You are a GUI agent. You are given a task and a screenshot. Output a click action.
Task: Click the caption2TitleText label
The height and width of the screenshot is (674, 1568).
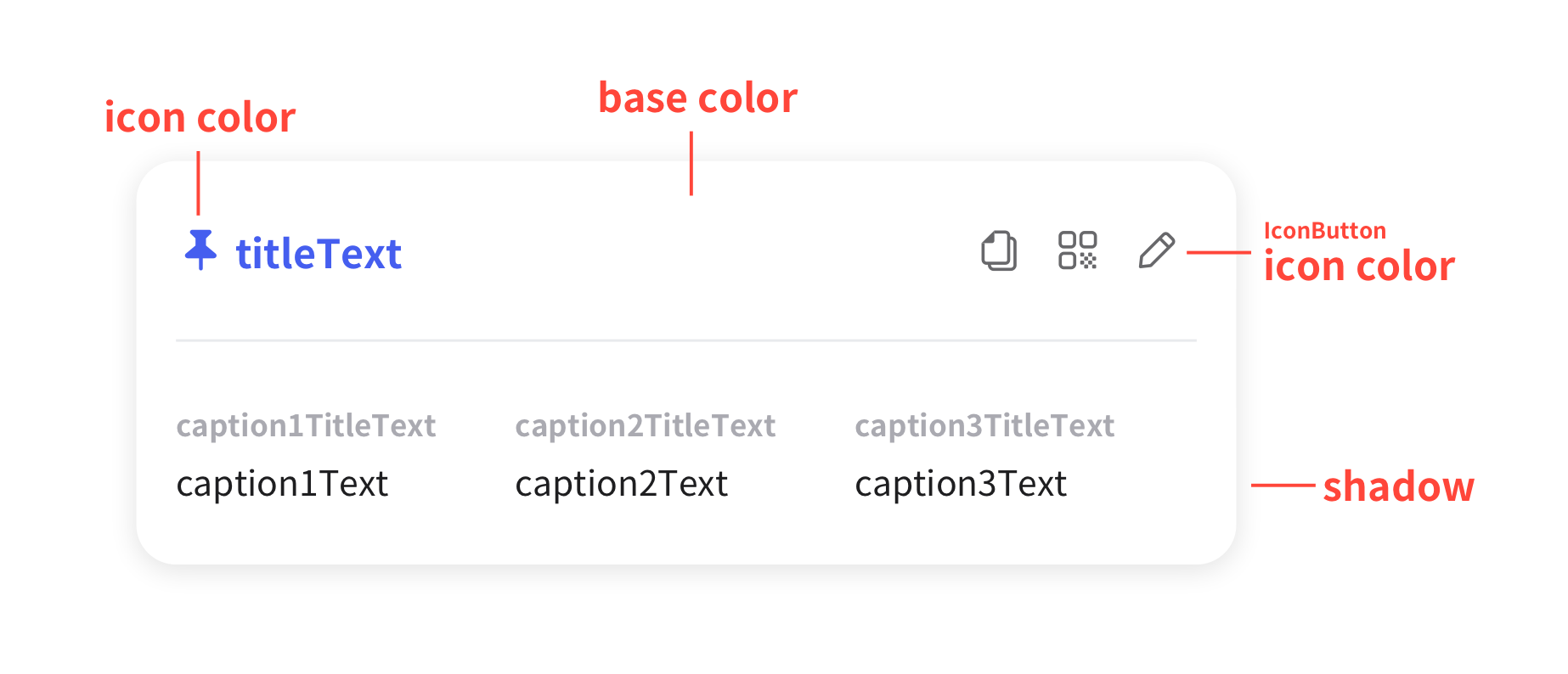[646, 425]
